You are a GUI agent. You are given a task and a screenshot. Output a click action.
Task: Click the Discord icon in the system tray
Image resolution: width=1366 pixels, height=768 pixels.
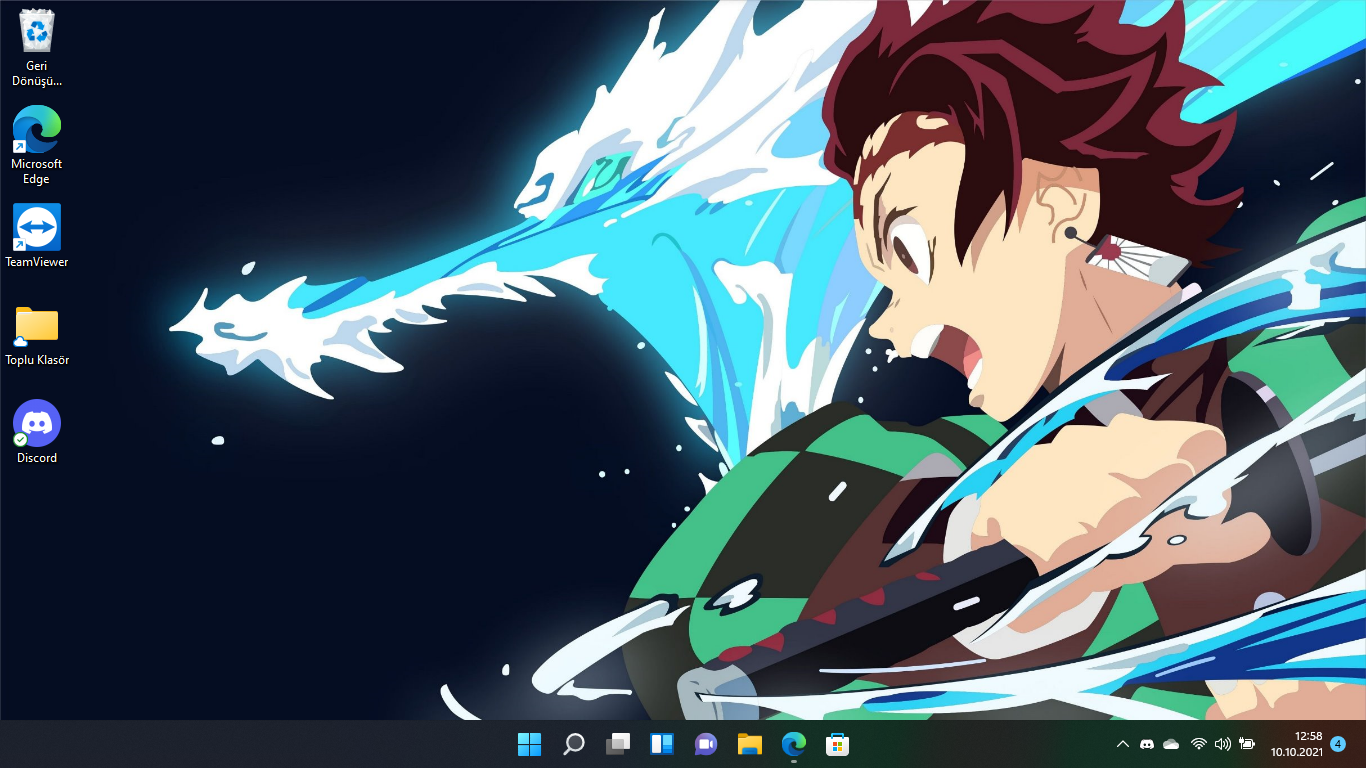(x=1147, y=744)
